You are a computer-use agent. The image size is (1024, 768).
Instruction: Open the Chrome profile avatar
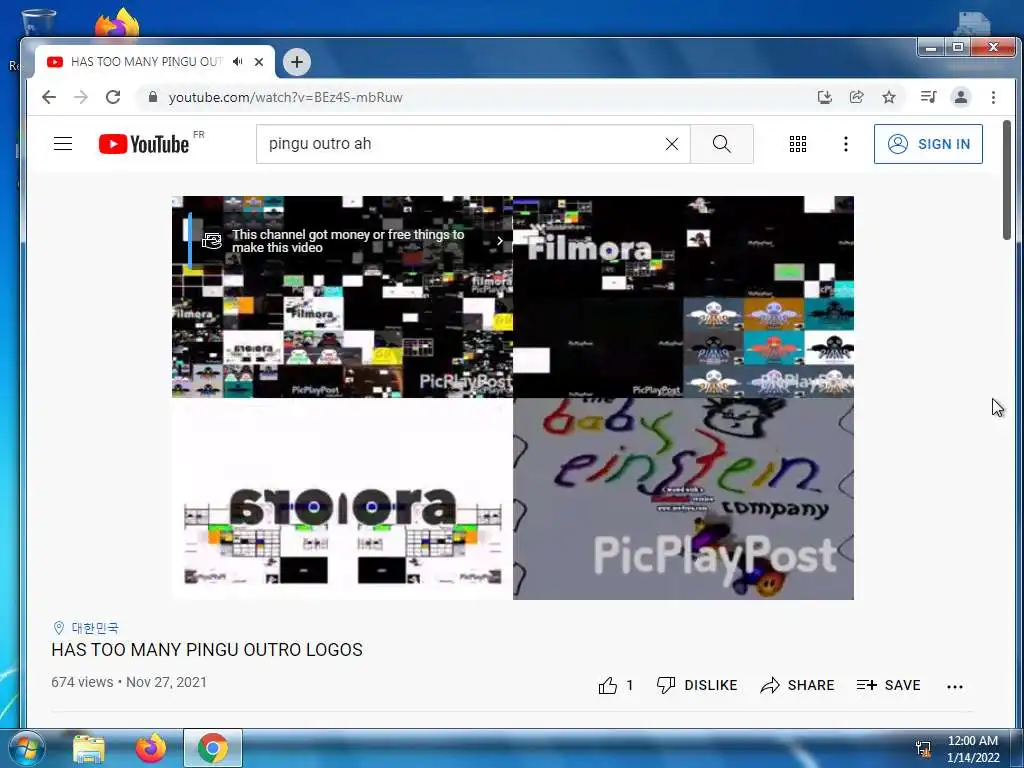coord(961,97)
